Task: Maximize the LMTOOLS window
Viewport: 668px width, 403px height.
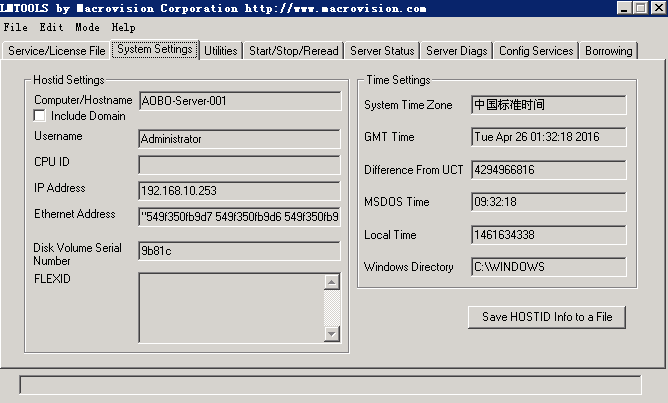Action: point(640,8)
